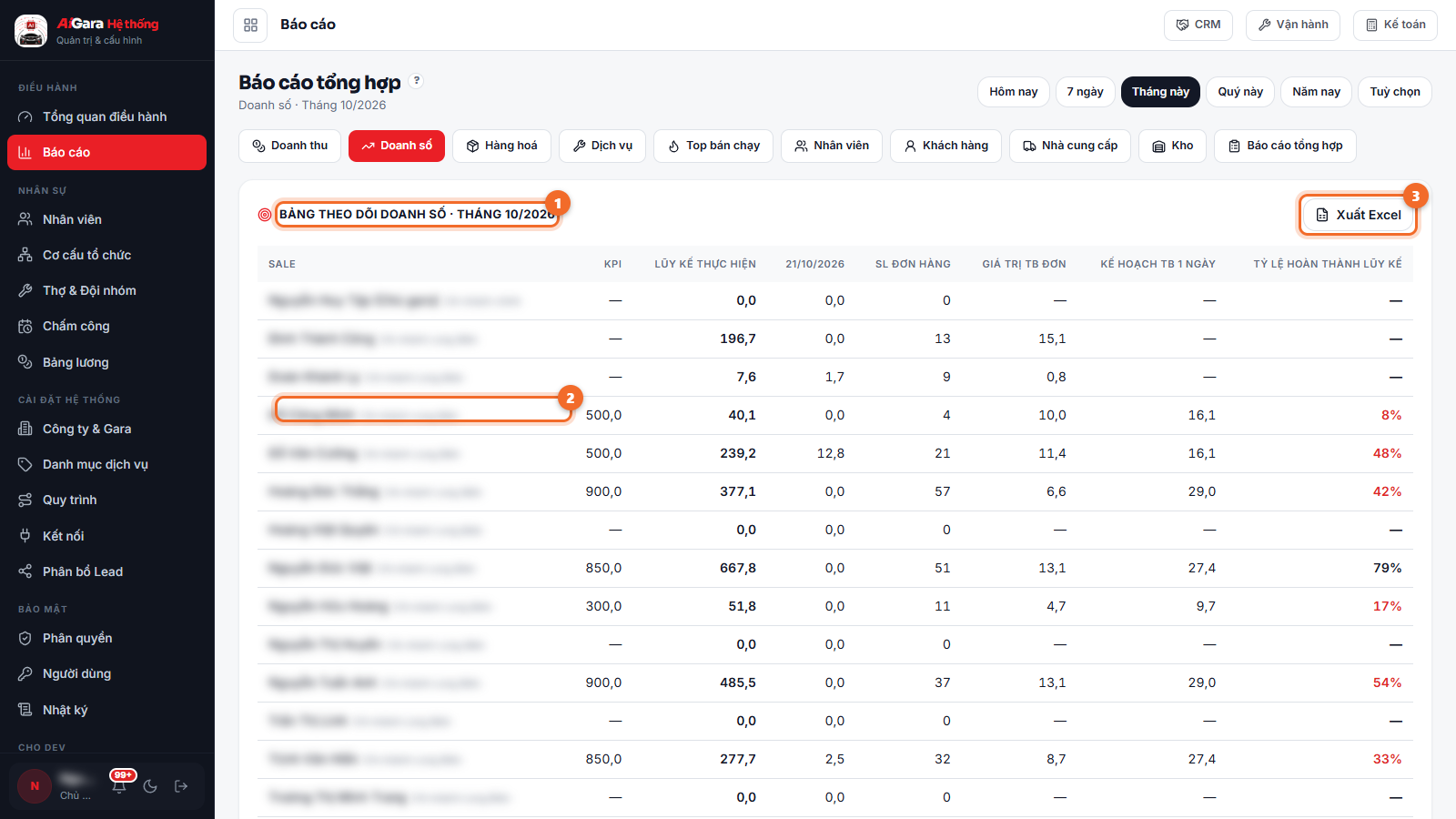Image resolution: width=1456 pixels, height=819 pixels.
Task: Open Phân quyền page
Action: (x=106, y=638)
